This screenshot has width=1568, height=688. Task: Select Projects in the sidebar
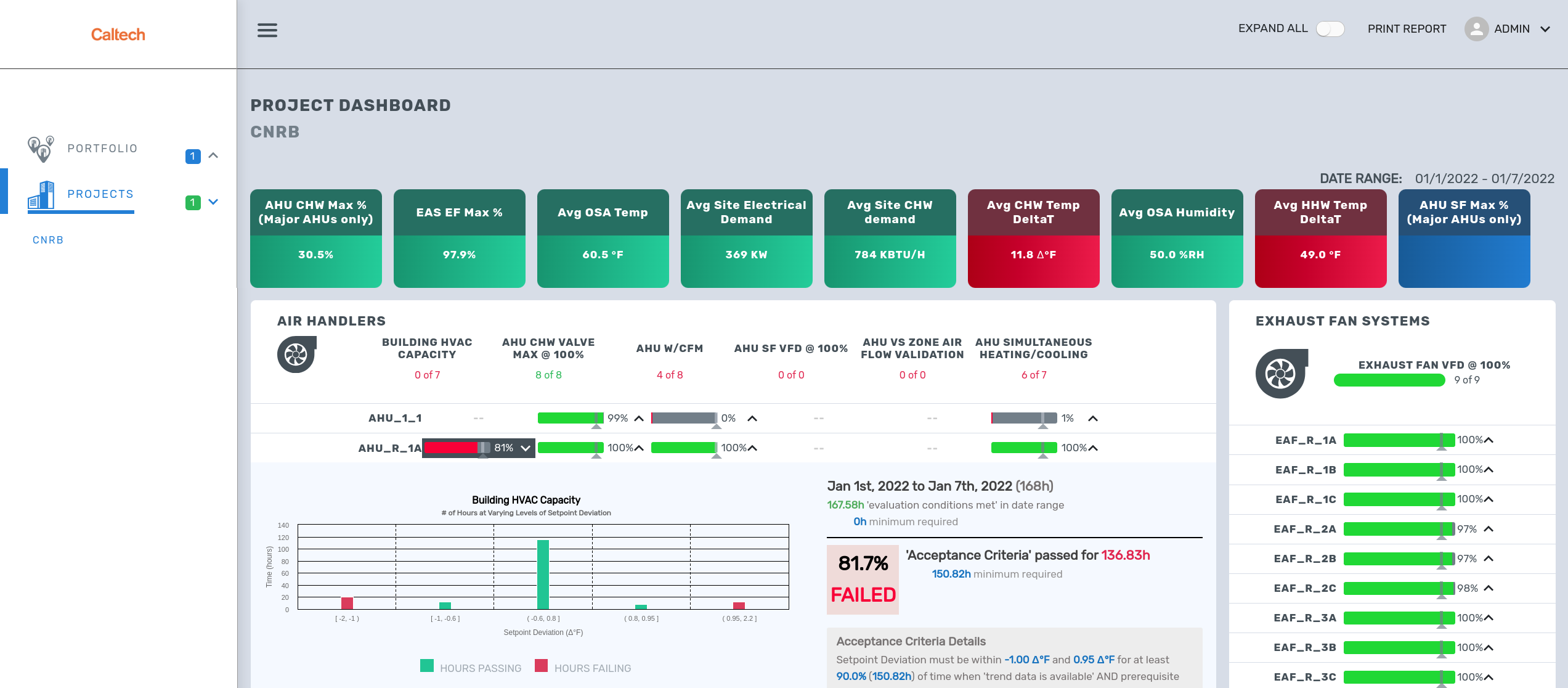pos(100,194)
